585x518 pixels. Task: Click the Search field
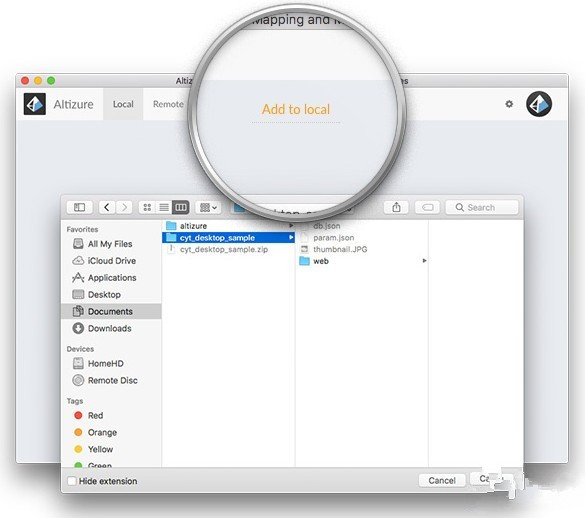pyautogui.click(x=482, y=207)
